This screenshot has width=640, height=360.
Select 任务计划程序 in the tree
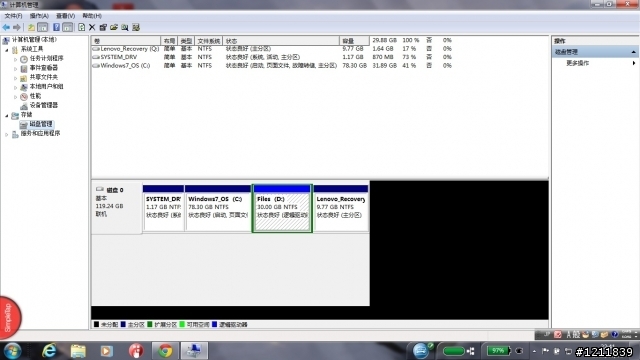point(46,58)
